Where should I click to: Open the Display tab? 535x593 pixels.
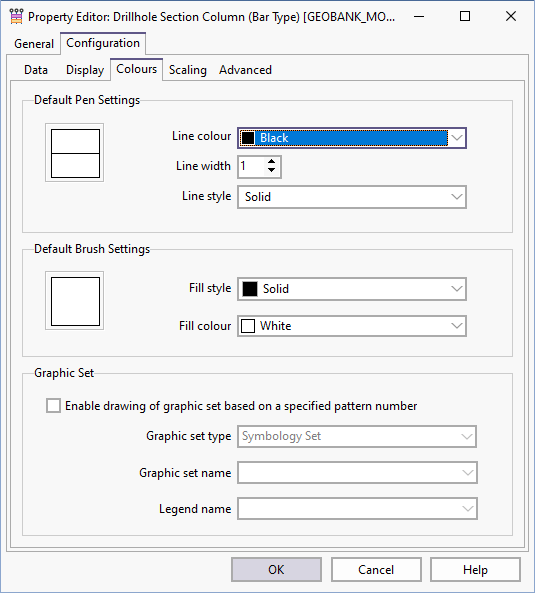click(x=85, y=70)
